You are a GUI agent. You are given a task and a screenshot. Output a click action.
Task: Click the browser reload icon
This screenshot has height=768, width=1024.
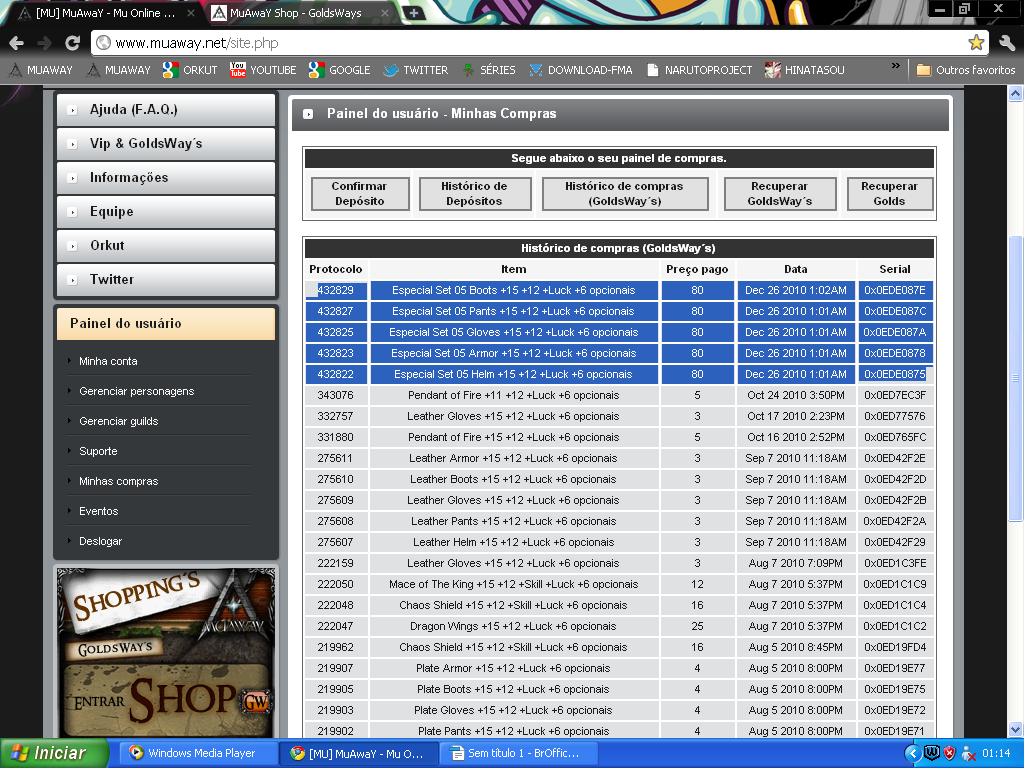(72, 43)
